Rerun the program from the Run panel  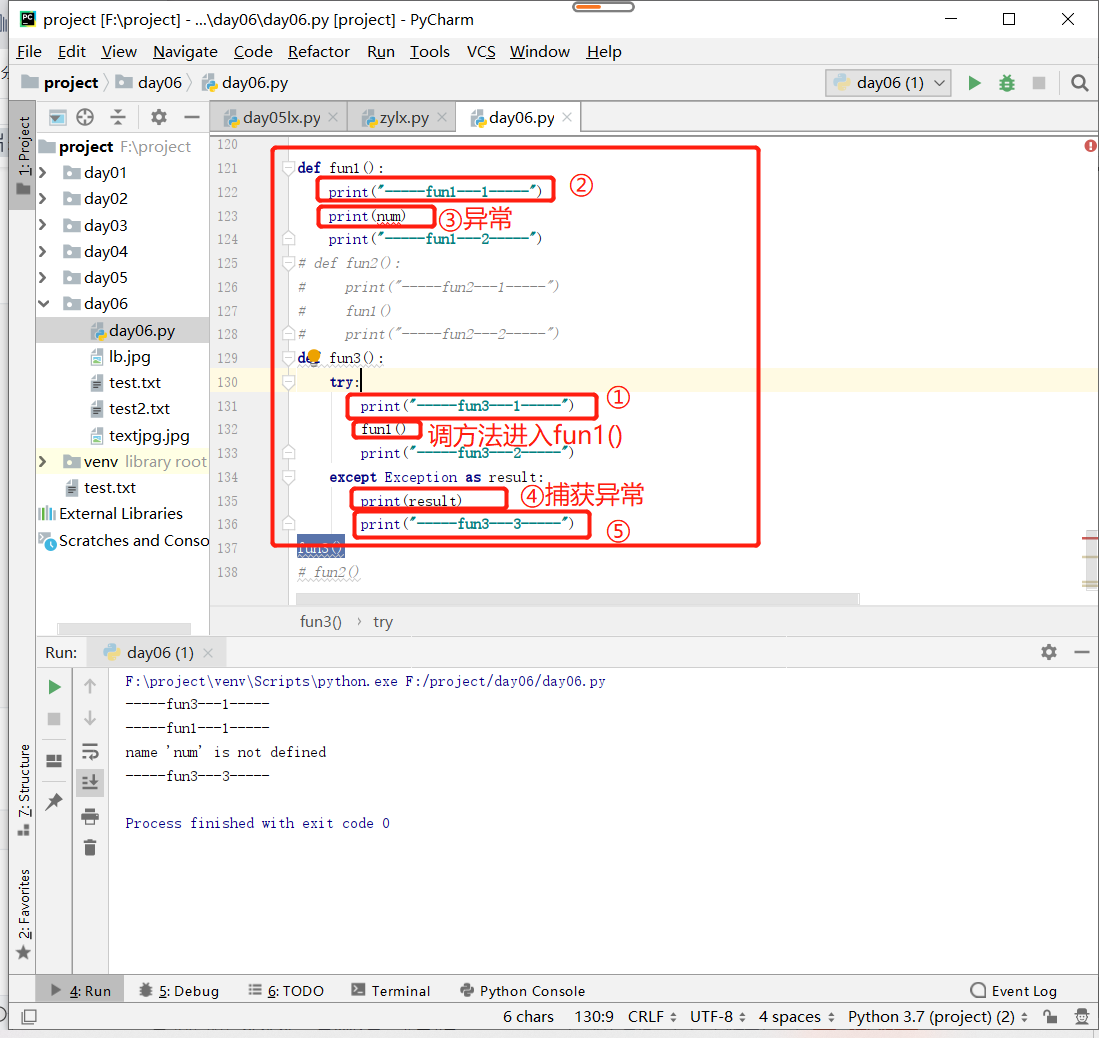(54, 687)
